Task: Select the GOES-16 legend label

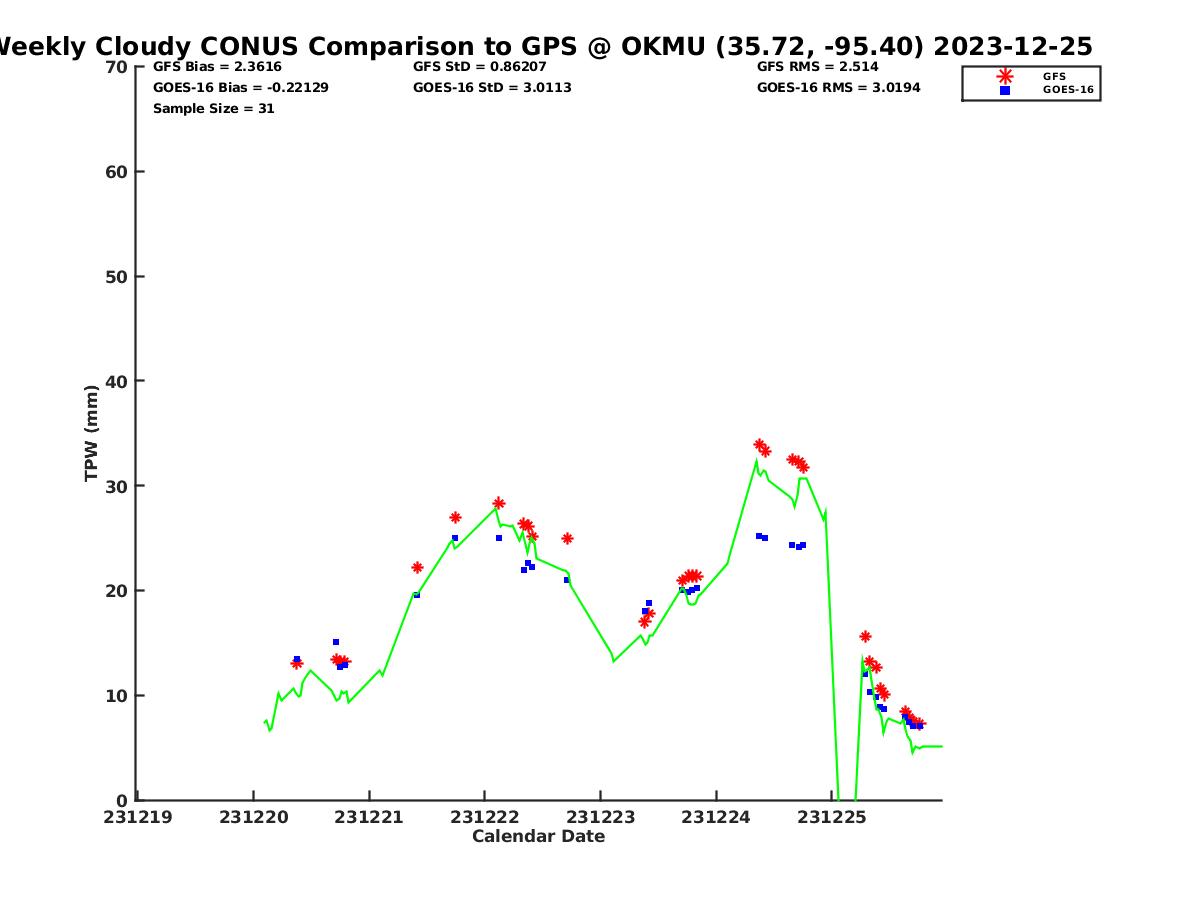Action: (1068, 90)
